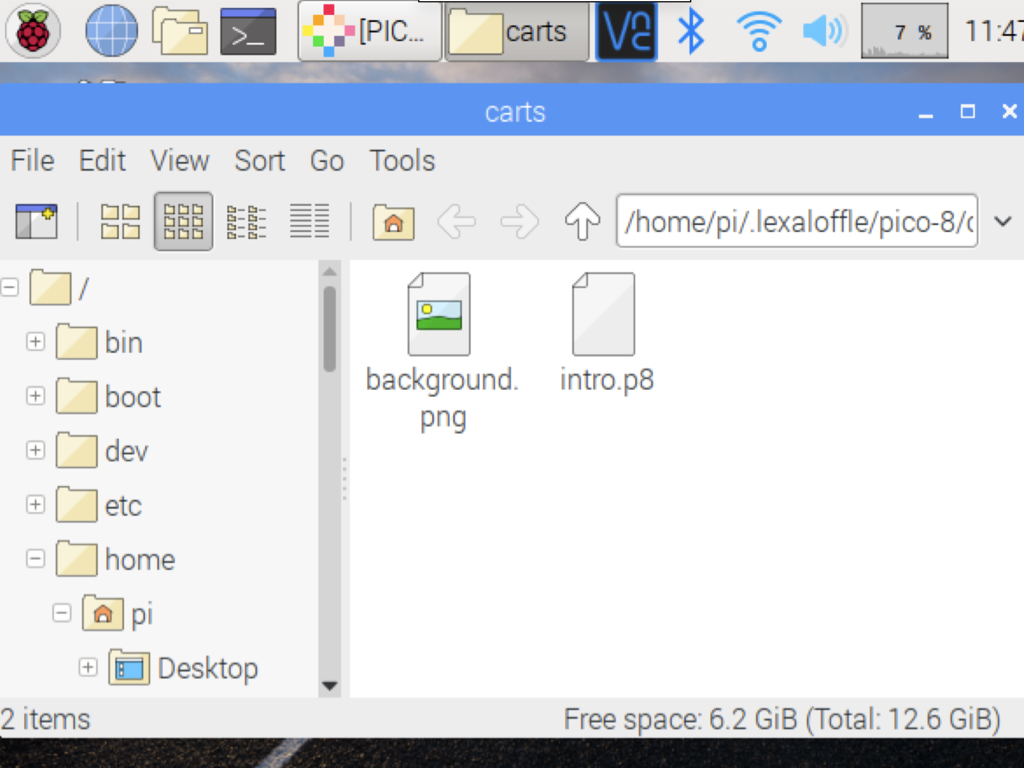This screenshot has height=768, width=1024.
Task: Select the home folder in the tree
Action: pyautogui.click(x=116, y=559)
